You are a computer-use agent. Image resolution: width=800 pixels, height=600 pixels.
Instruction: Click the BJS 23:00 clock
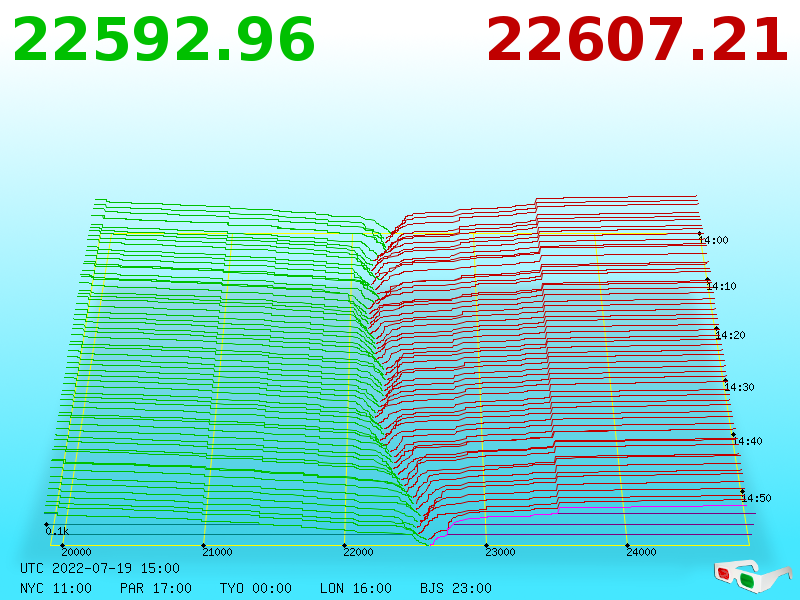456,588
